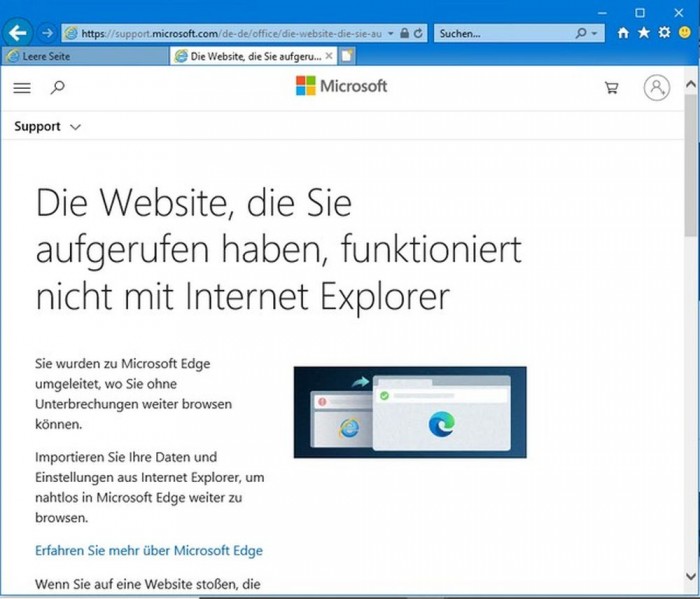Viewport: 700px width, 599px height.
Task: Open the Tools gear menu
Action: click(664, 33)
